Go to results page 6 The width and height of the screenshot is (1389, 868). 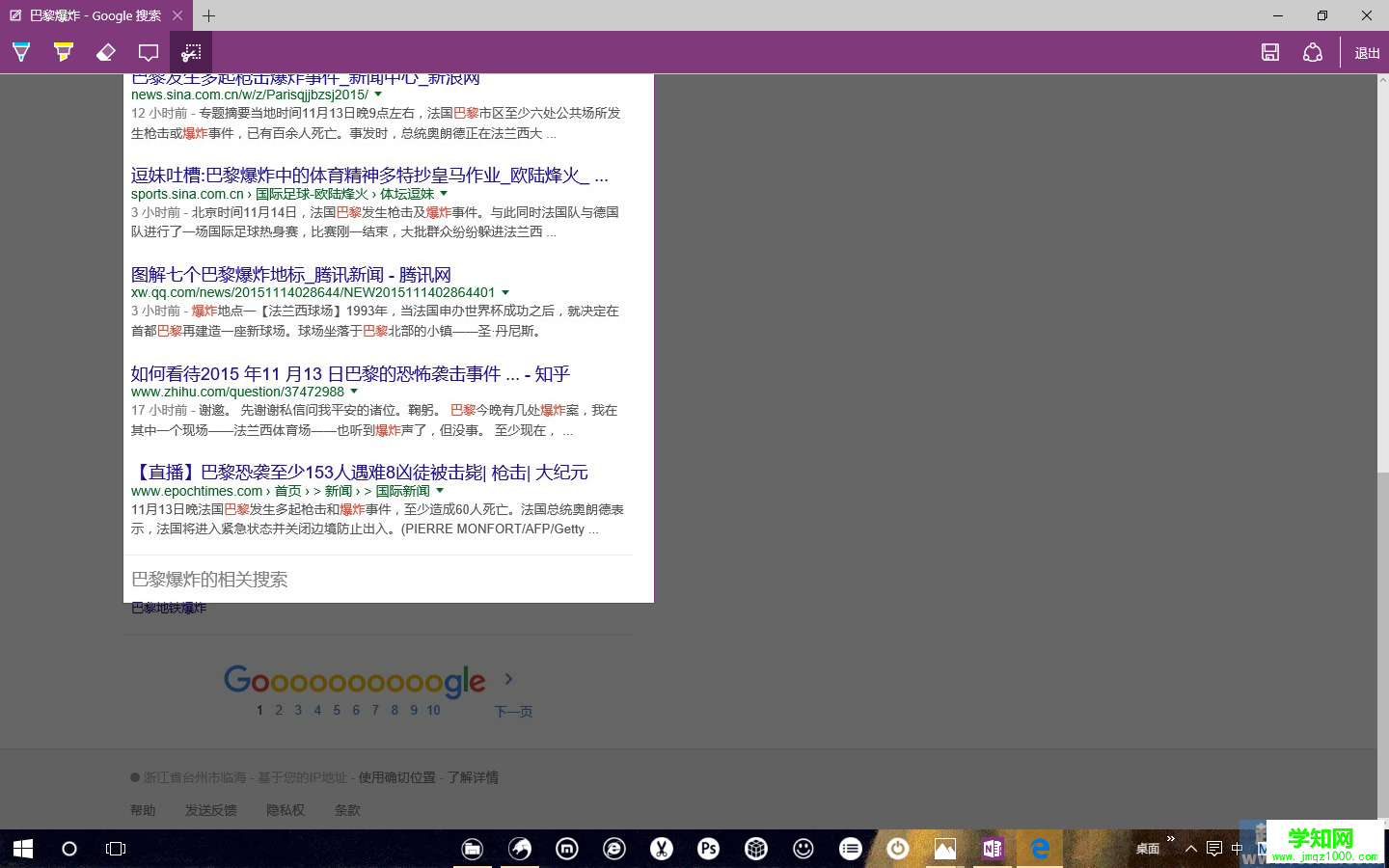point(356,710)
